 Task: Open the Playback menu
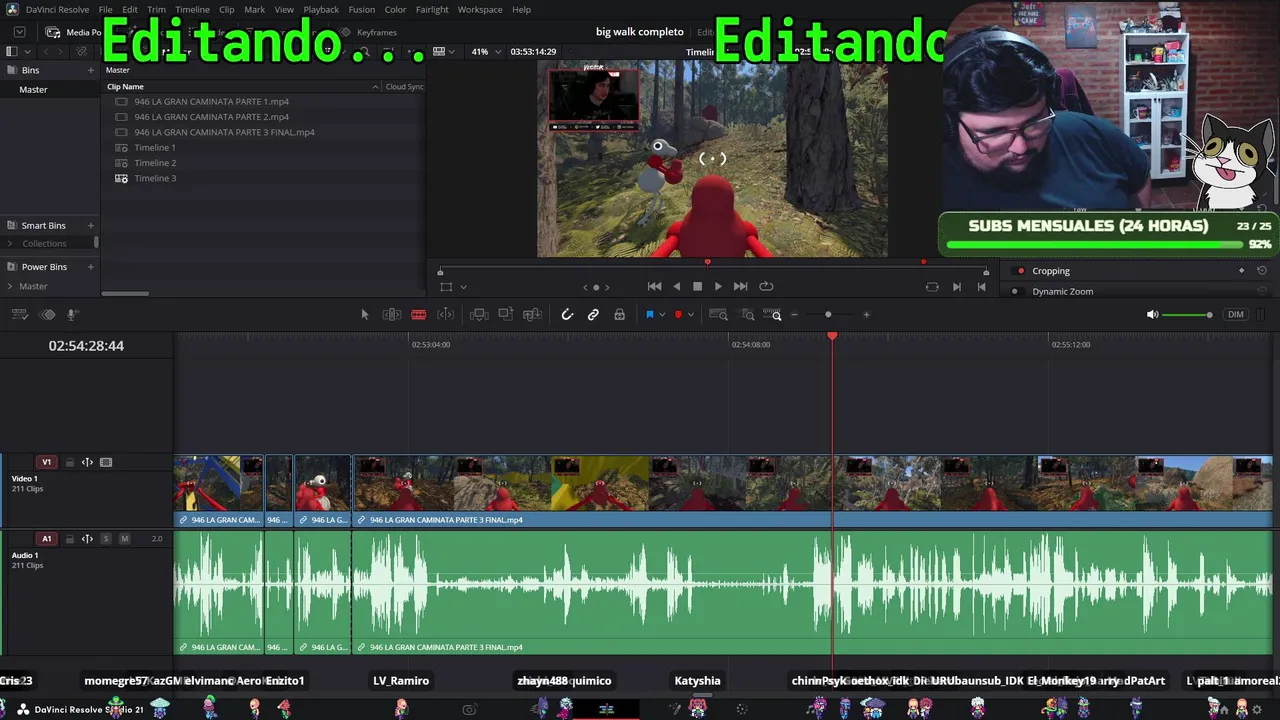[321, 10]
